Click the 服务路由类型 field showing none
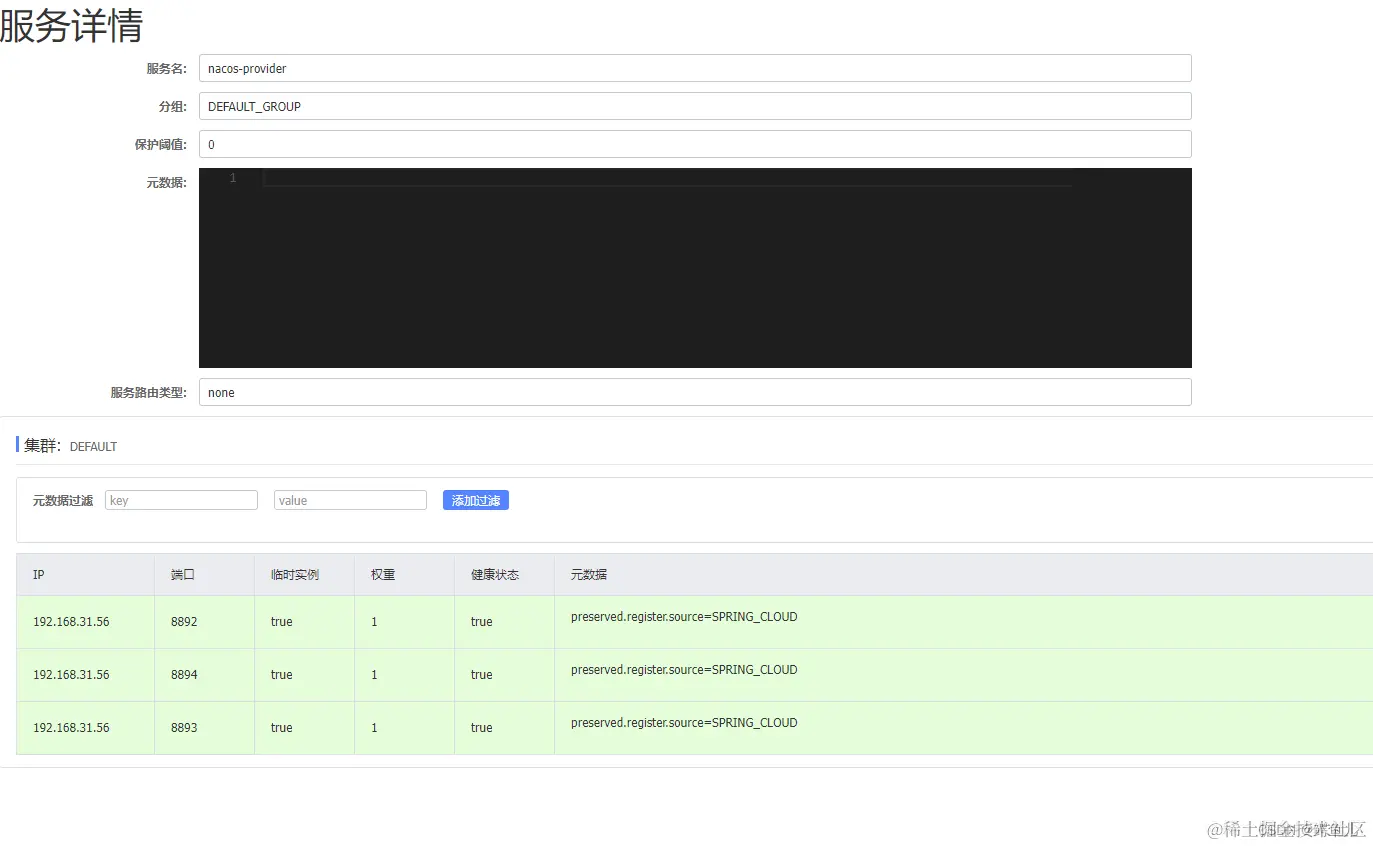 click(695, 392)
